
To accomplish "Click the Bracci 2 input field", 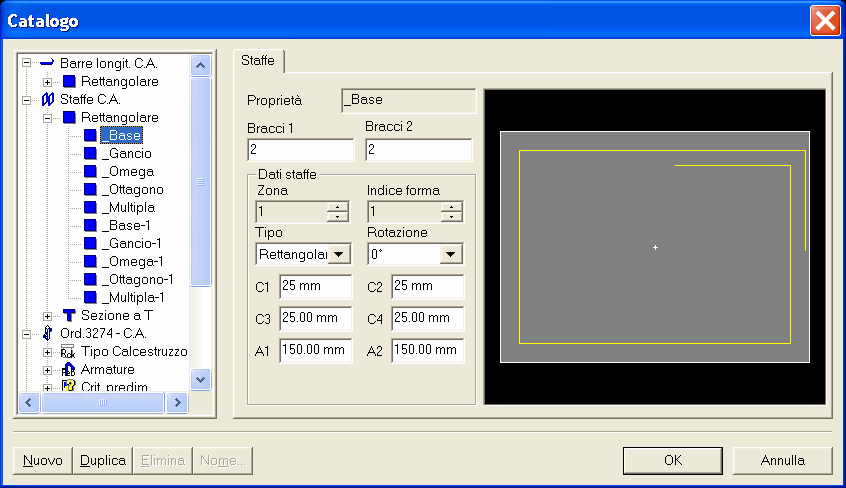I will 419,150.
